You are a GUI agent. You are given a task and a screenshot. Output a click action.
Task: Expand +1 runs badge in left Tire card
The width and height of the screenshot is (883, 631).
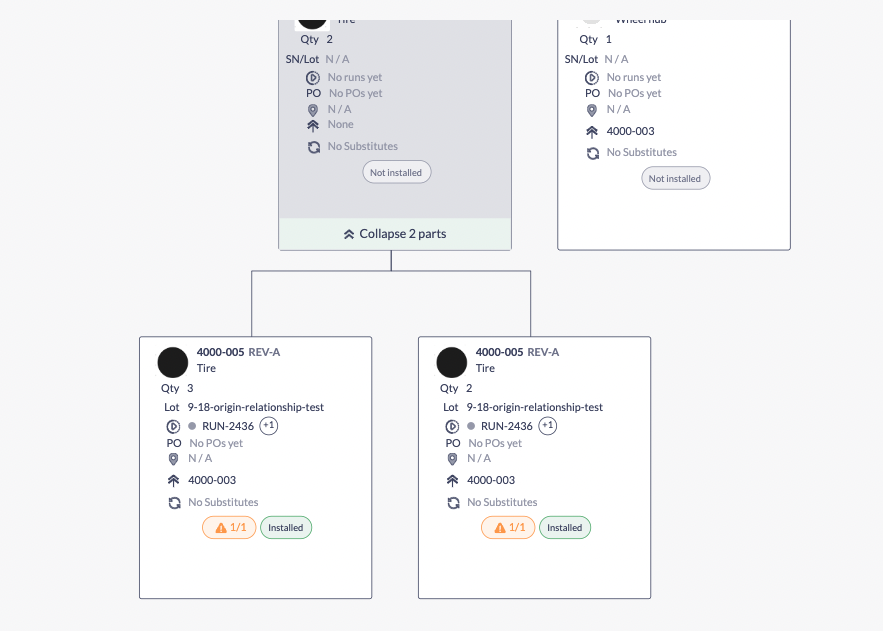tap(269, 426)
